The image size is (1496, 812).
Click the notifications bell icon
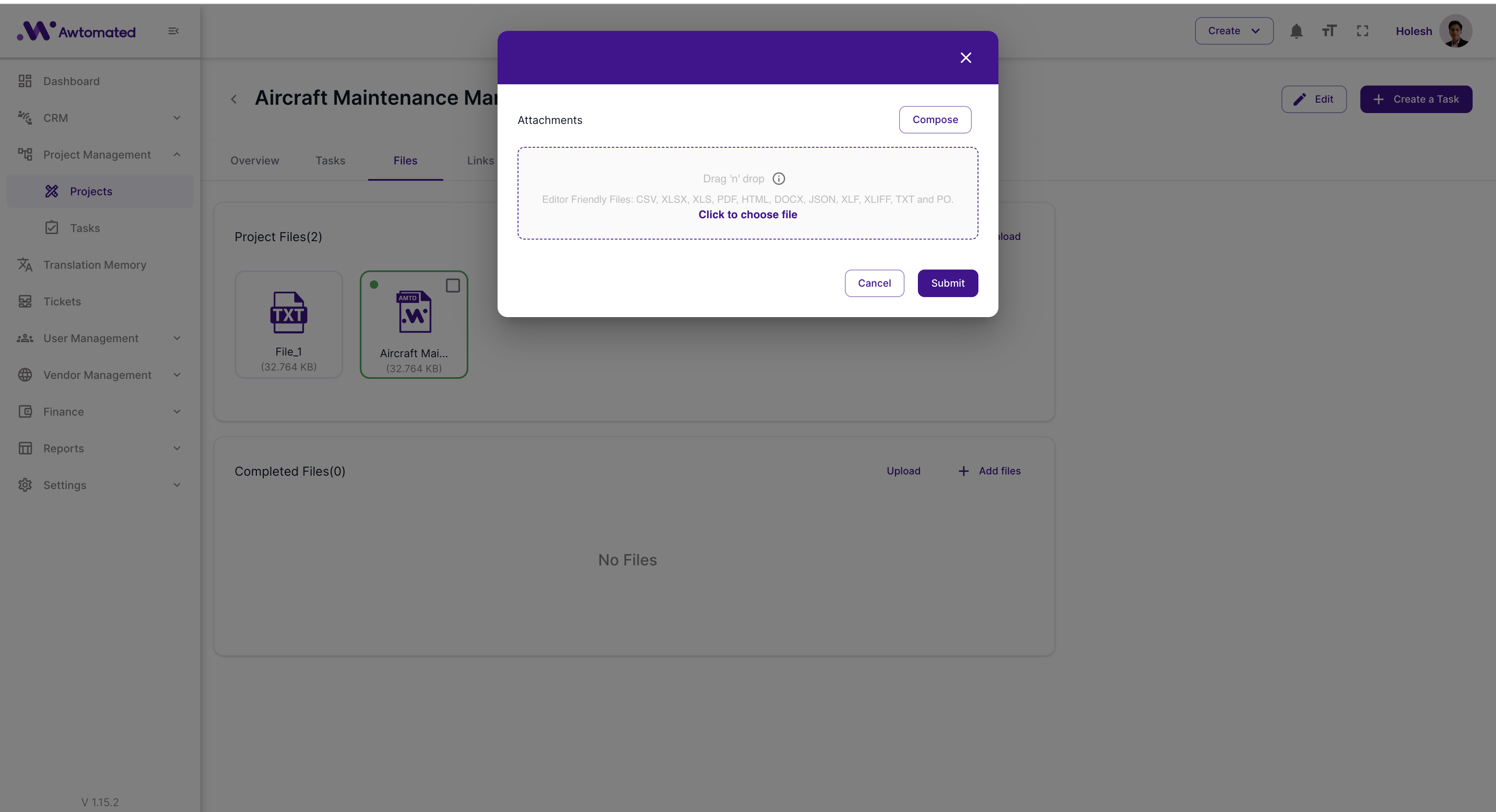click(1296, 31)
